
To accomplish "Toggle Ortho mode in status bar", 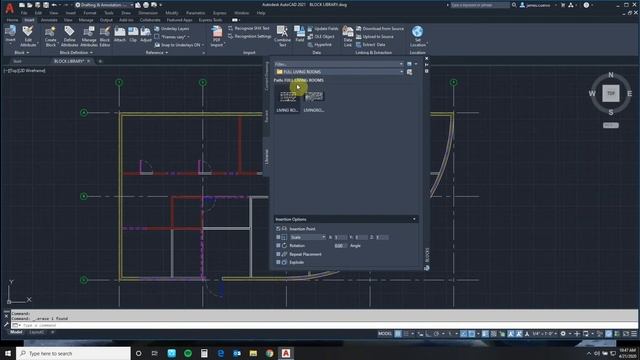I will pyautogui.click(x=429, y=333).
